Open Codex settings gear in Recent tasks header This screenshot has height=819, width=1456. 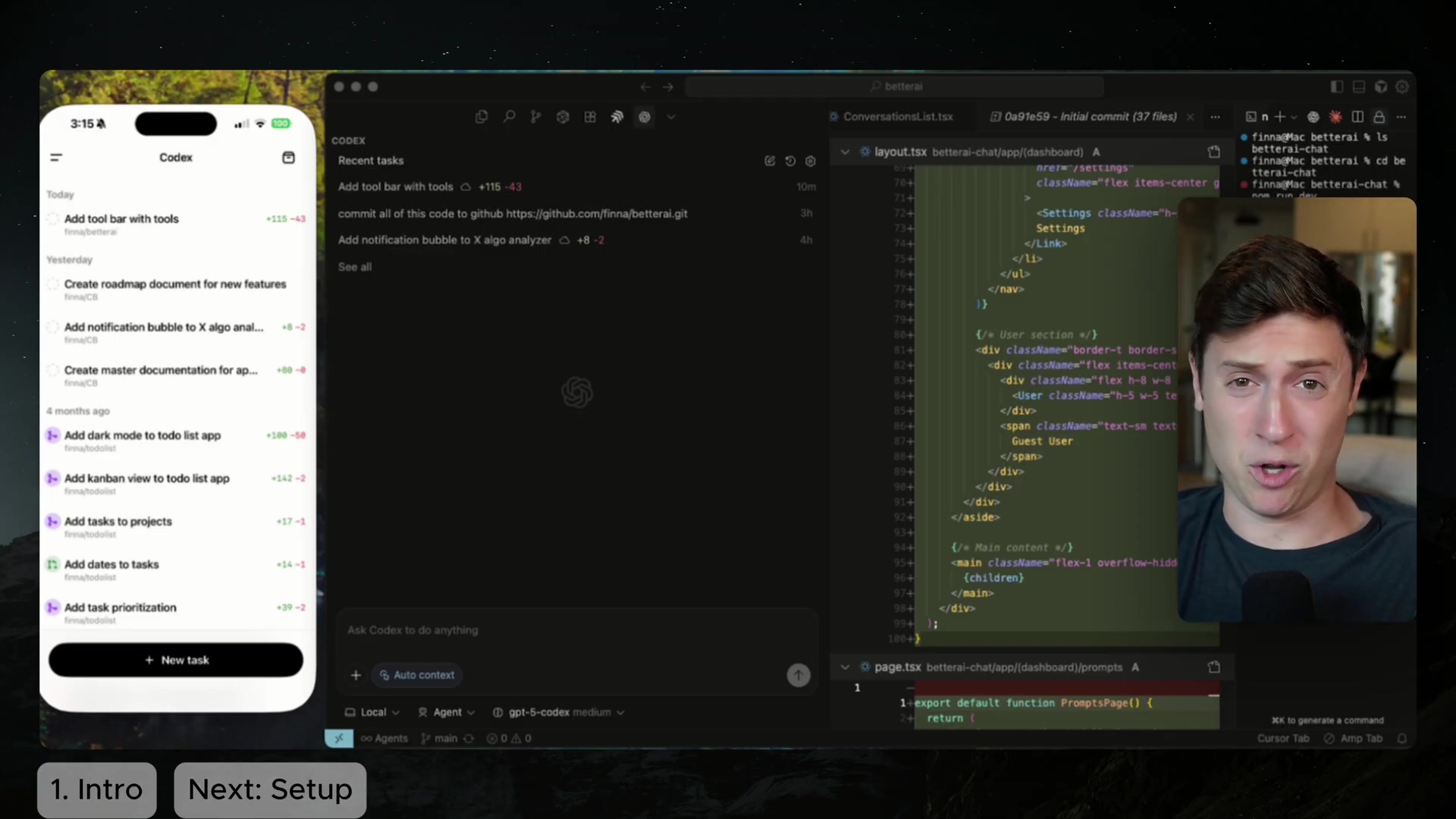click(811, 161)
